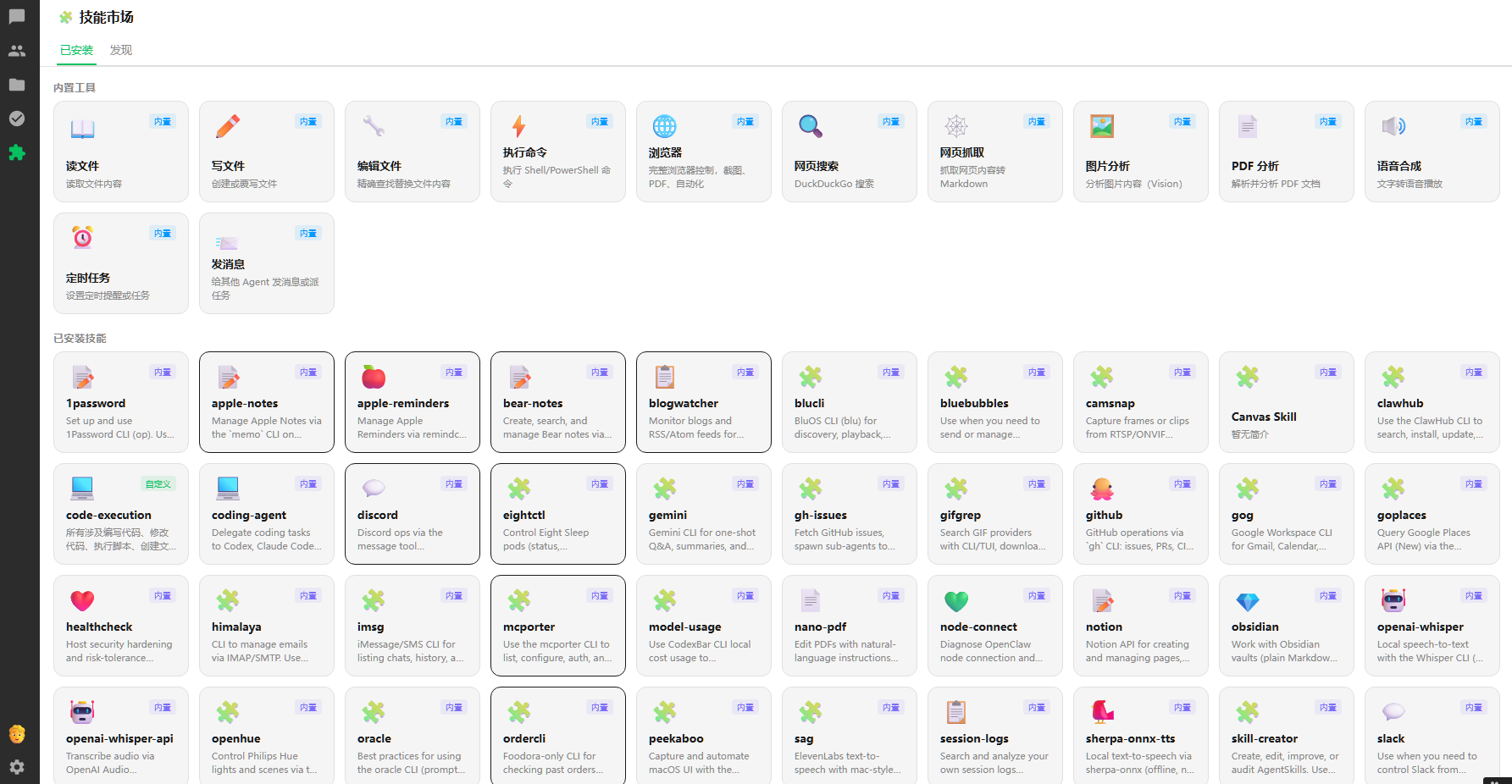The width and height of the screenshot is (1512, 784).
Task: Click the green heart icon of node-connect
Action: pyautogui.click(x=956, y=601)
